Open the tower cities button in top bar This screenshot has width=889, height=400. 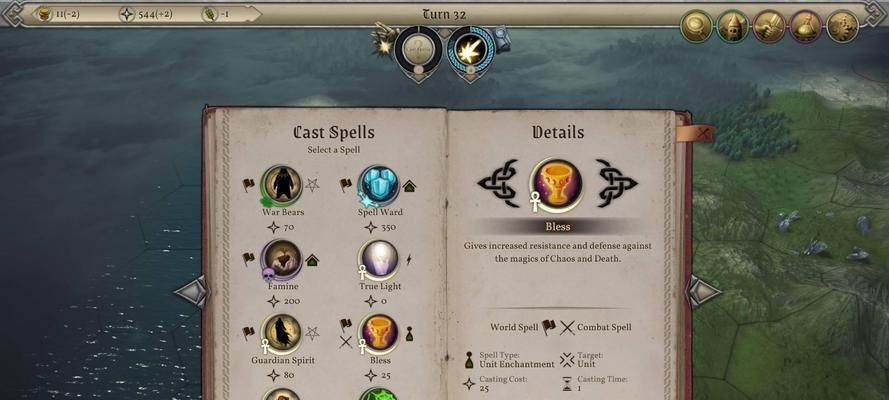[x=733, y=26]
